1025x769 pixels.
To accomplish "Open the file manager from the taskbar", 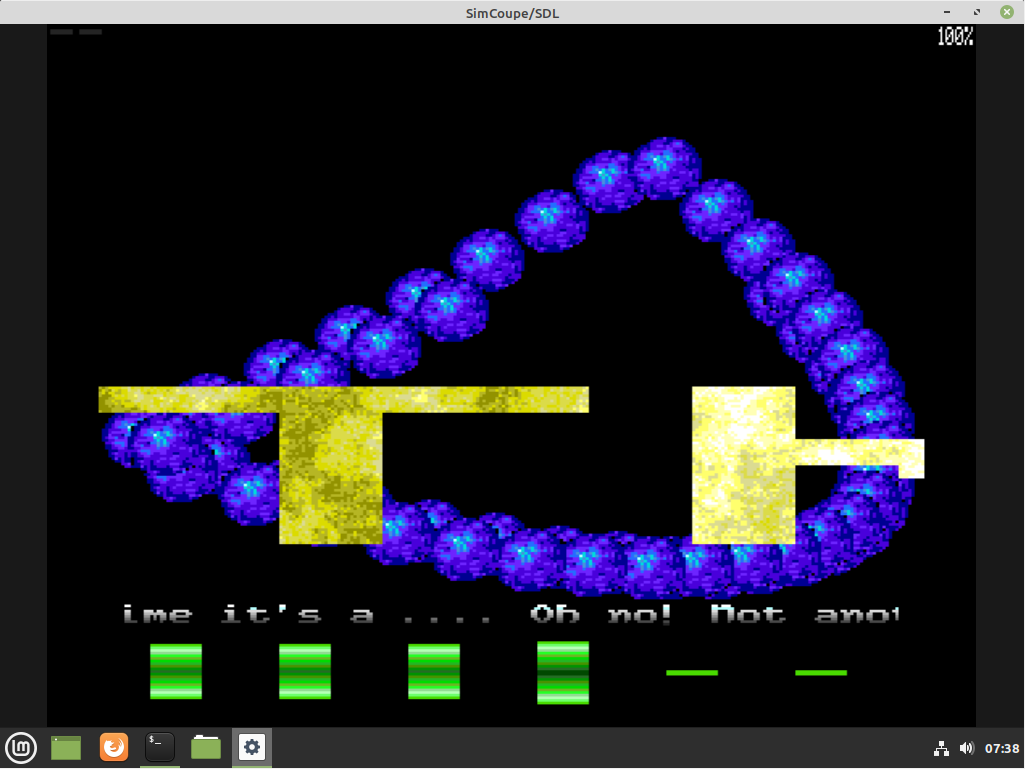I will (x=205, y=747).
